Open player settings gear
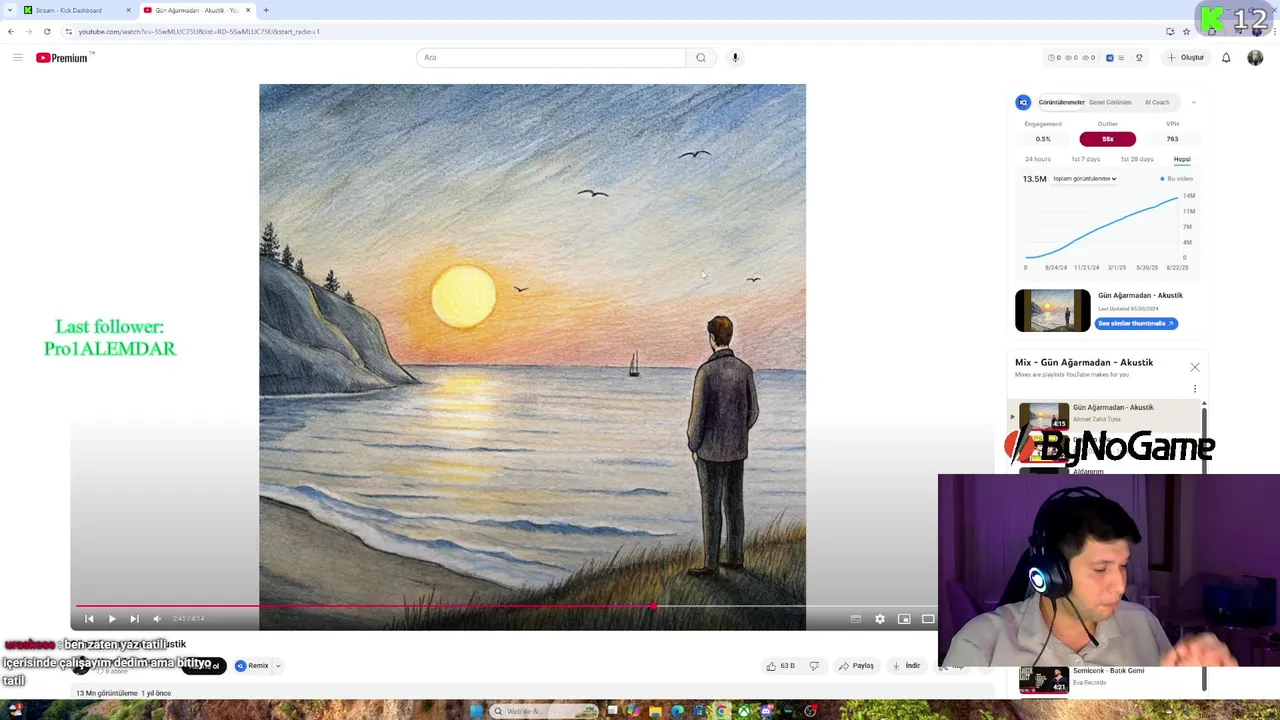 pyautogui.click(x=880, y=619)
